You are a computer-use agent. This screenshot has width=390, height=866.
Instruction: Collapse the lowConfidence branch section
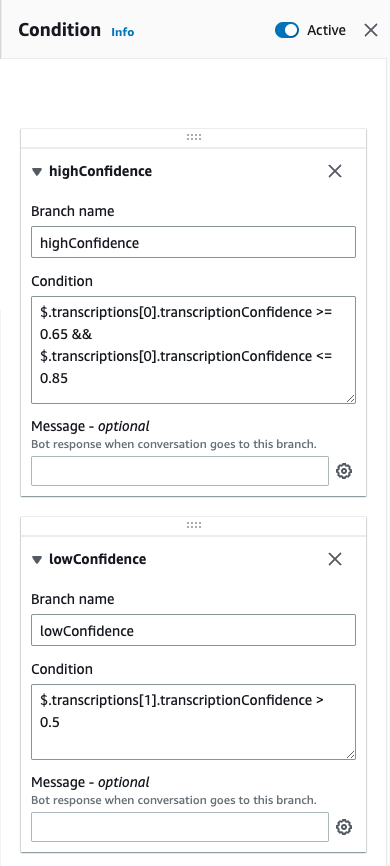coord(37,559)
